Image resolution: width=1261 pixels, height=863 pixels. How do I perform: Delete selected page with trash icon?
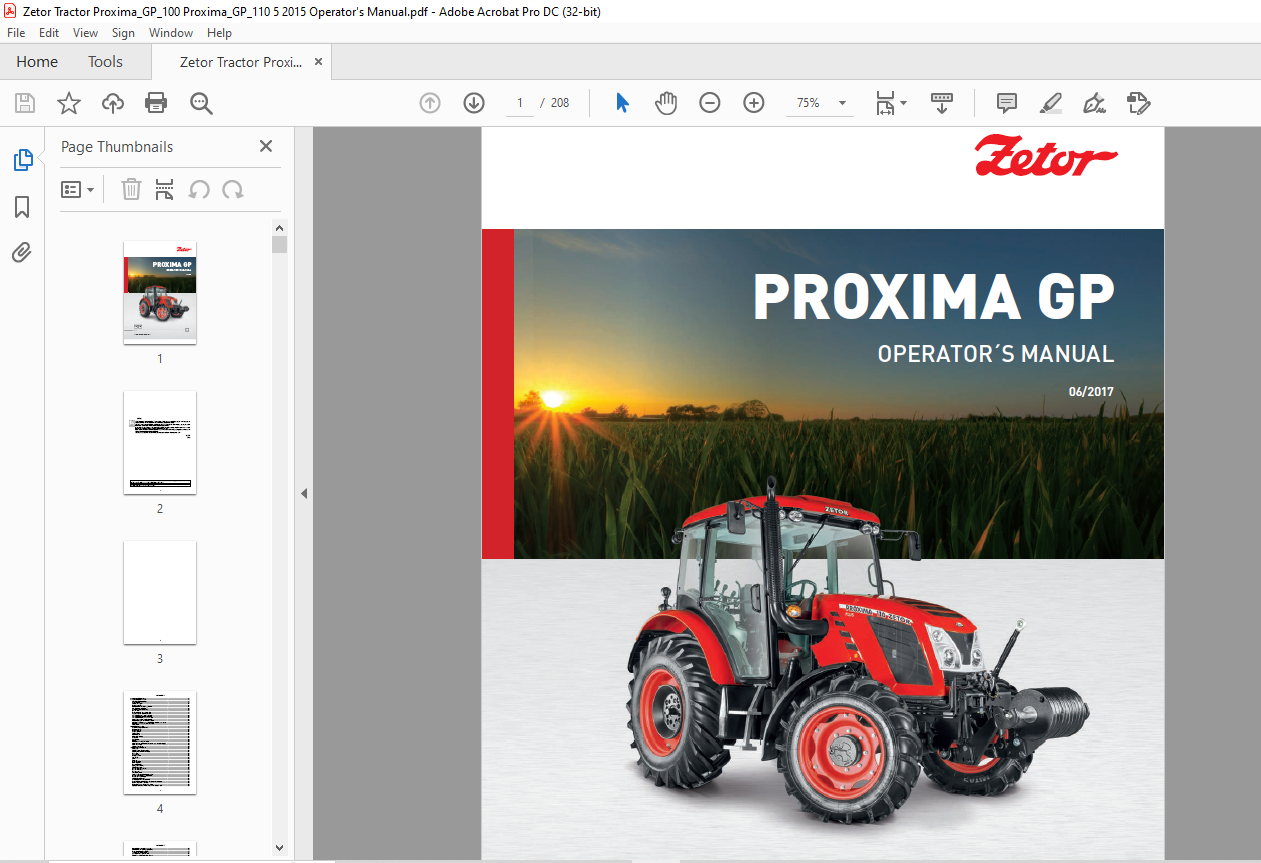131,189
